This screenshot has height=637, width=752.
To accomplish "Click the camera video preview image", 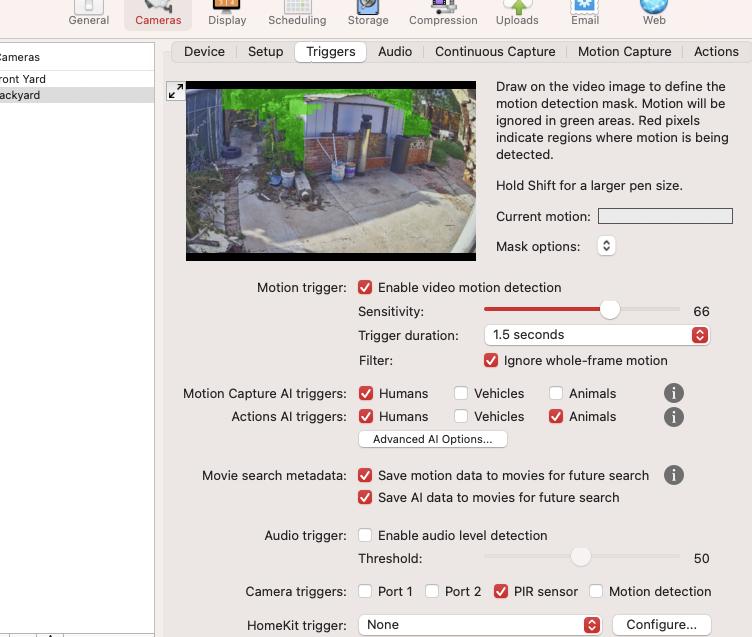I will [331, 171].
